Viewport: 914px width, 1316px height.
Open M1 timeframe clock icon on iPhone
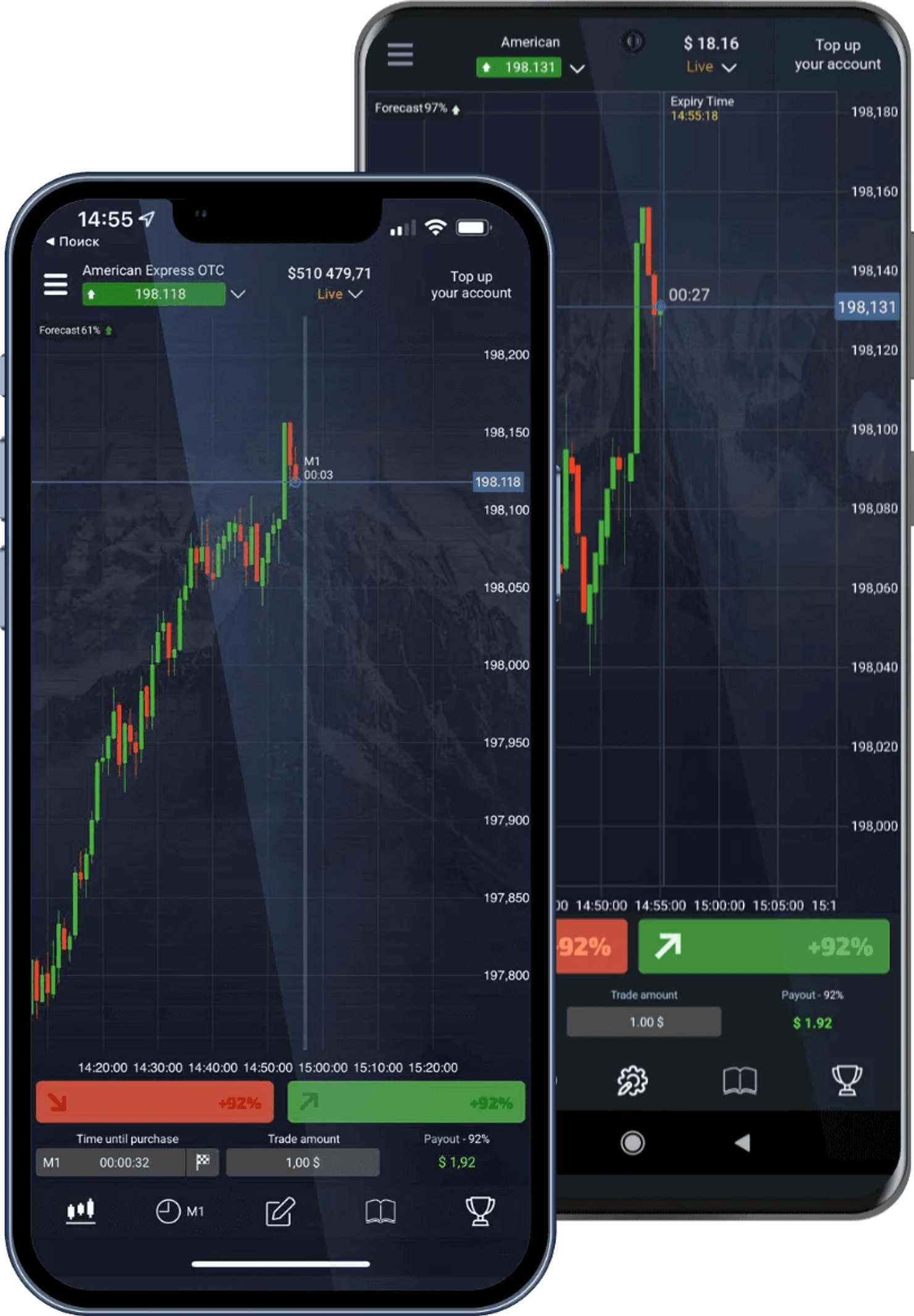(x=179, y=1211)
